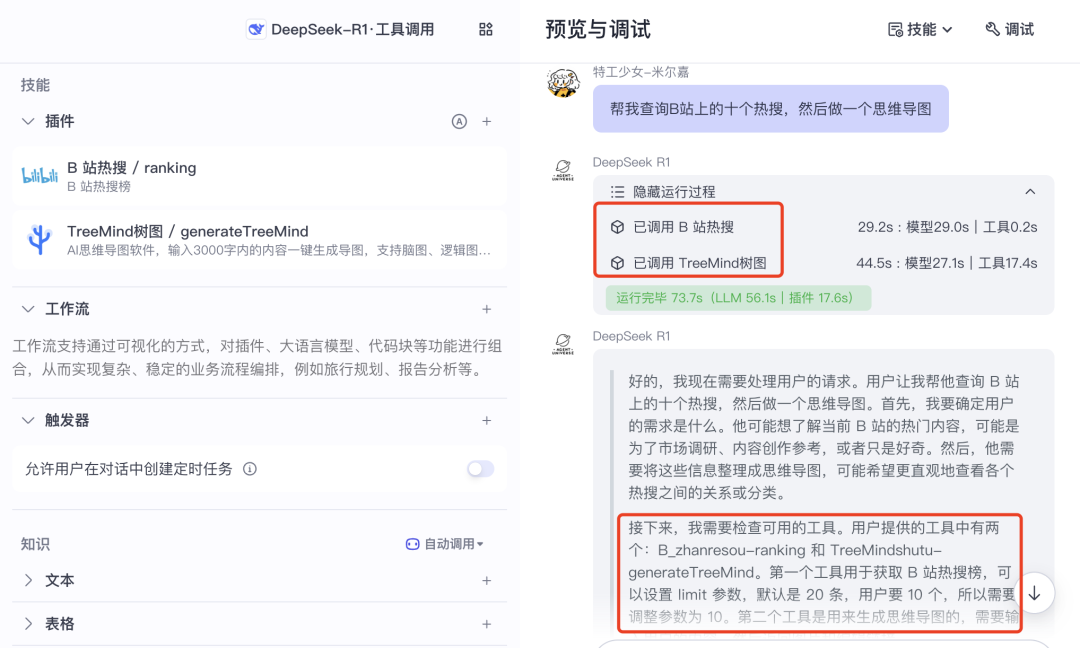Open the 自动调用 dropdown

coord(445,544)
